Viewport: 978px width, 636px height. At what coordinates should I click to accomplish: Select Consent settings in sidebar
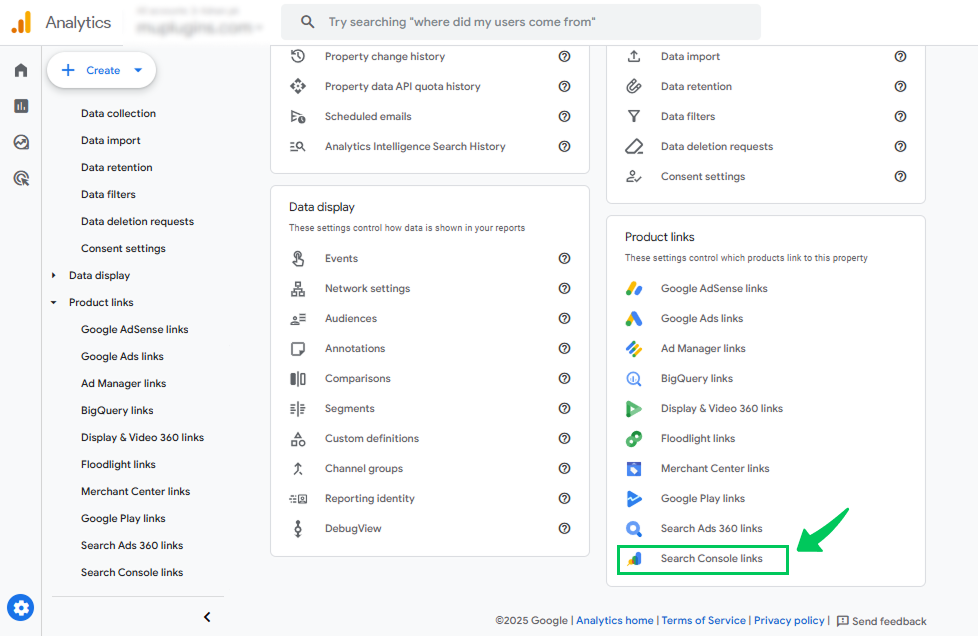pos(123,248)
